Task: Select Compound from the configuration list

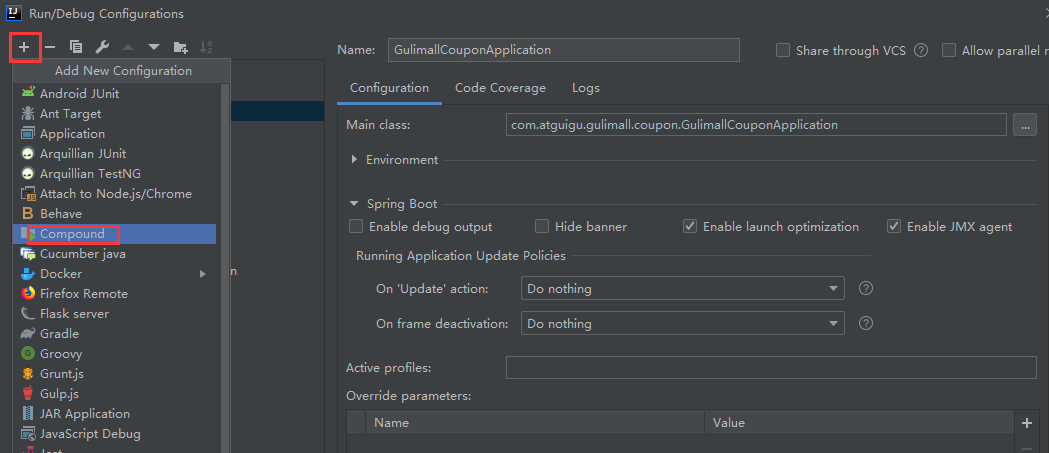Action: [72, 234]
